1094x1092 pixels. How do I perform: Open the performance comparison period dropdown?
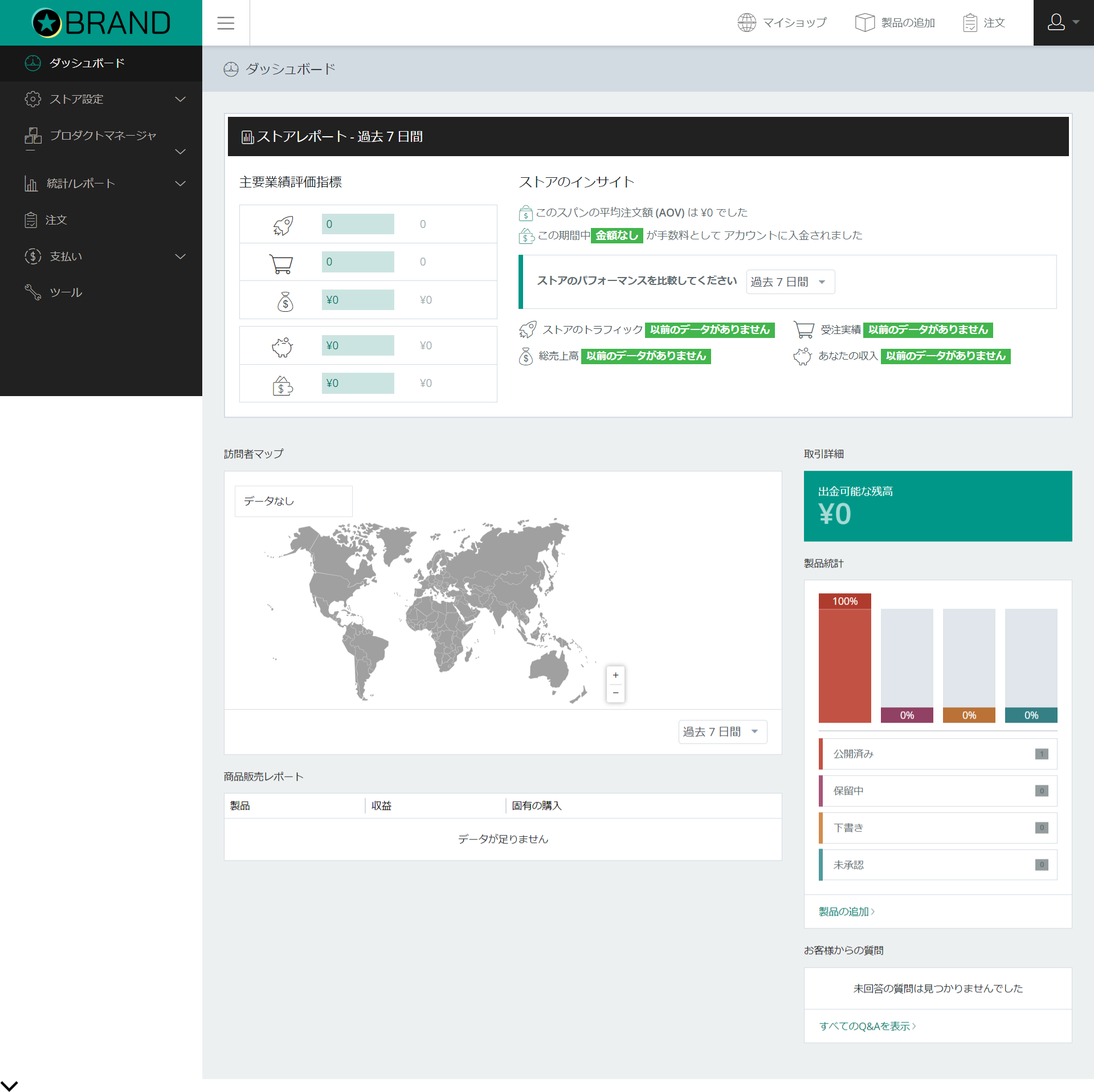coord(790,282)
